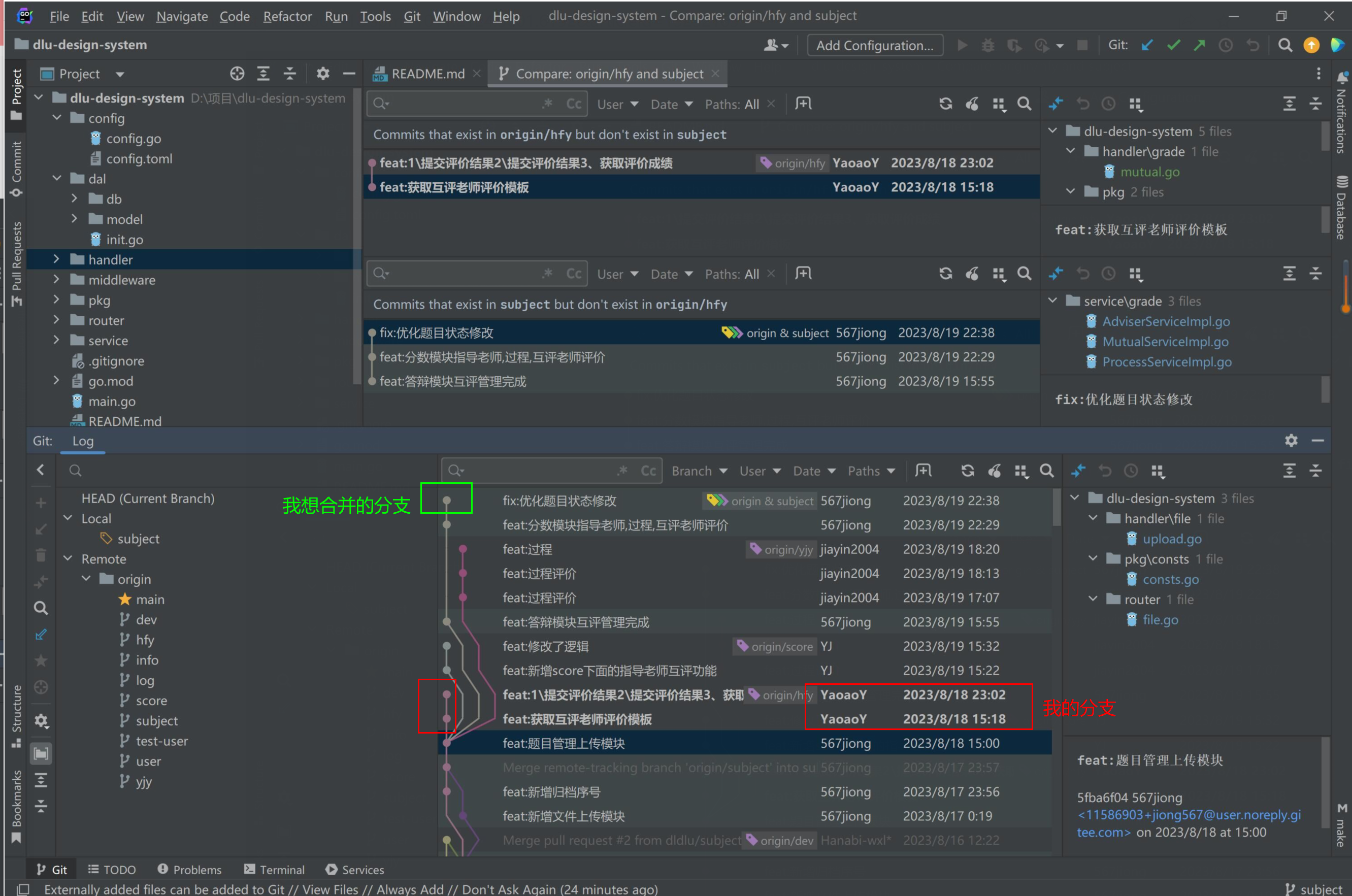Toggle Match Case in top compare search

(x=573, y=104)
